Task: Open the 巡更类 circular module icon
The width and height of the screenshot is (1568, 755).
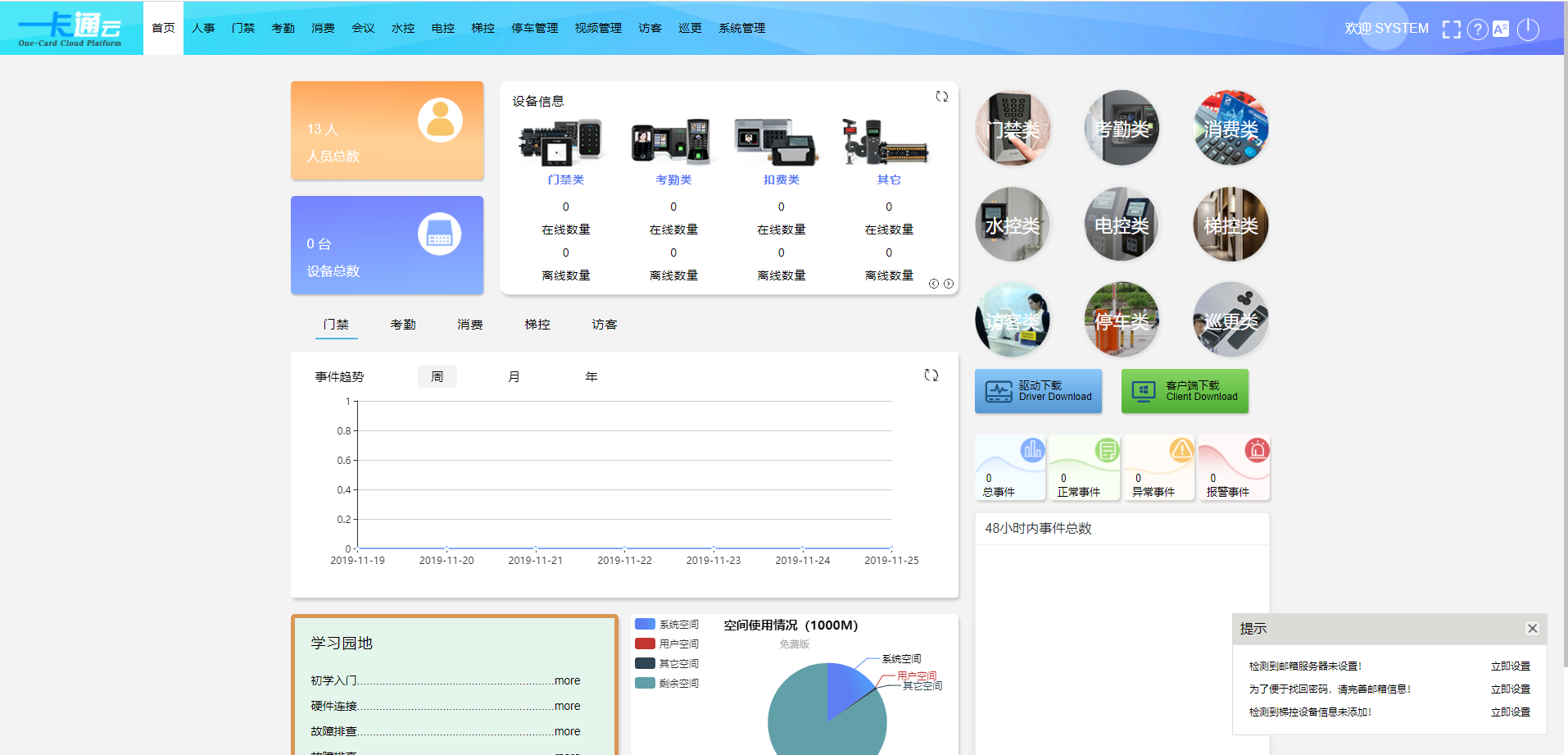Action: tap(1230, 321)
